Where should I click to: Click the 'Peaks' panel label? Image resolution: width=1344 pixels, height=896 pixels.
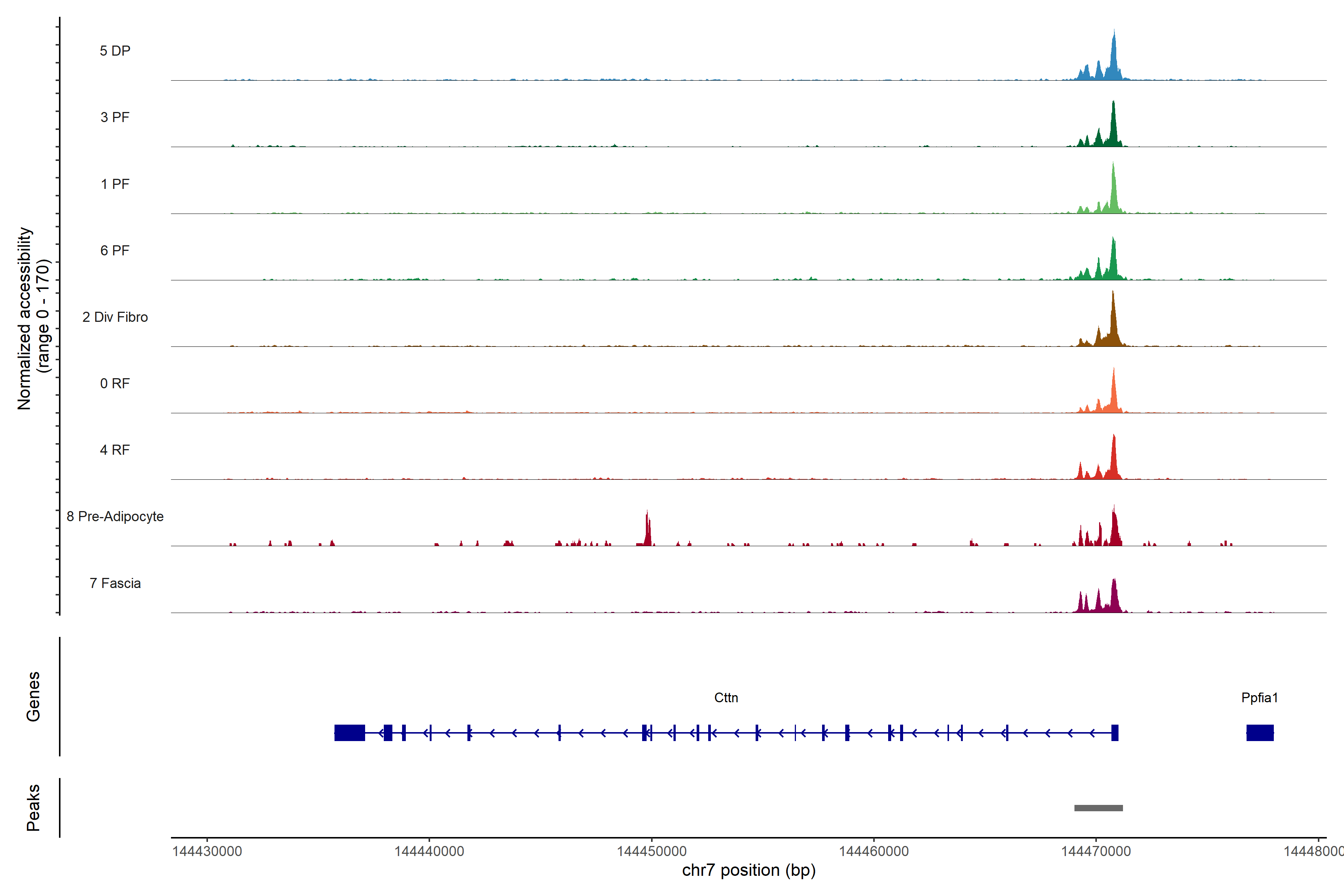[x=33, y=808]
